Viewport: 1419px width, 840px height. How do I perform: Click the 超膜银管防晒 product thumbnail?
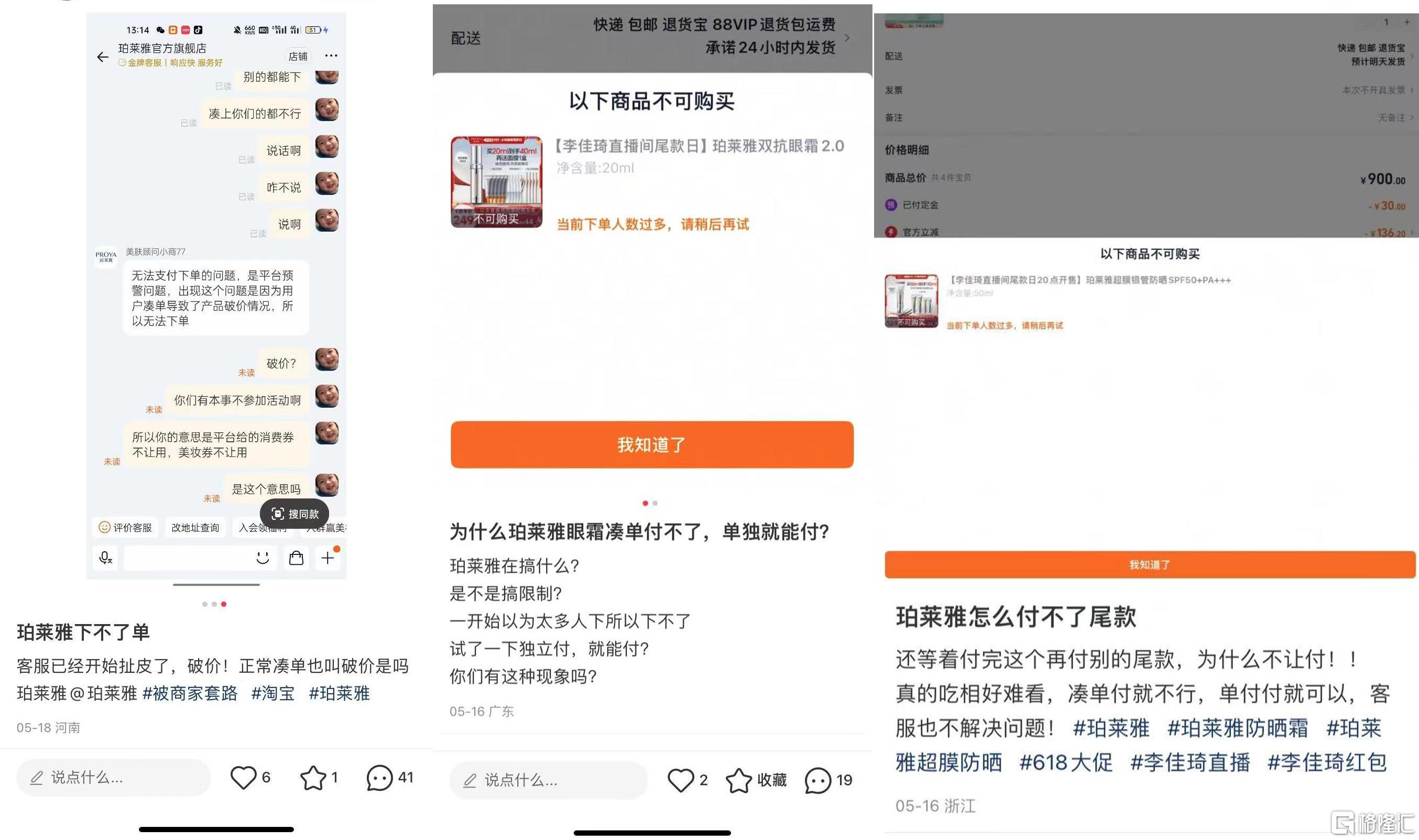[x=911, y=301]
